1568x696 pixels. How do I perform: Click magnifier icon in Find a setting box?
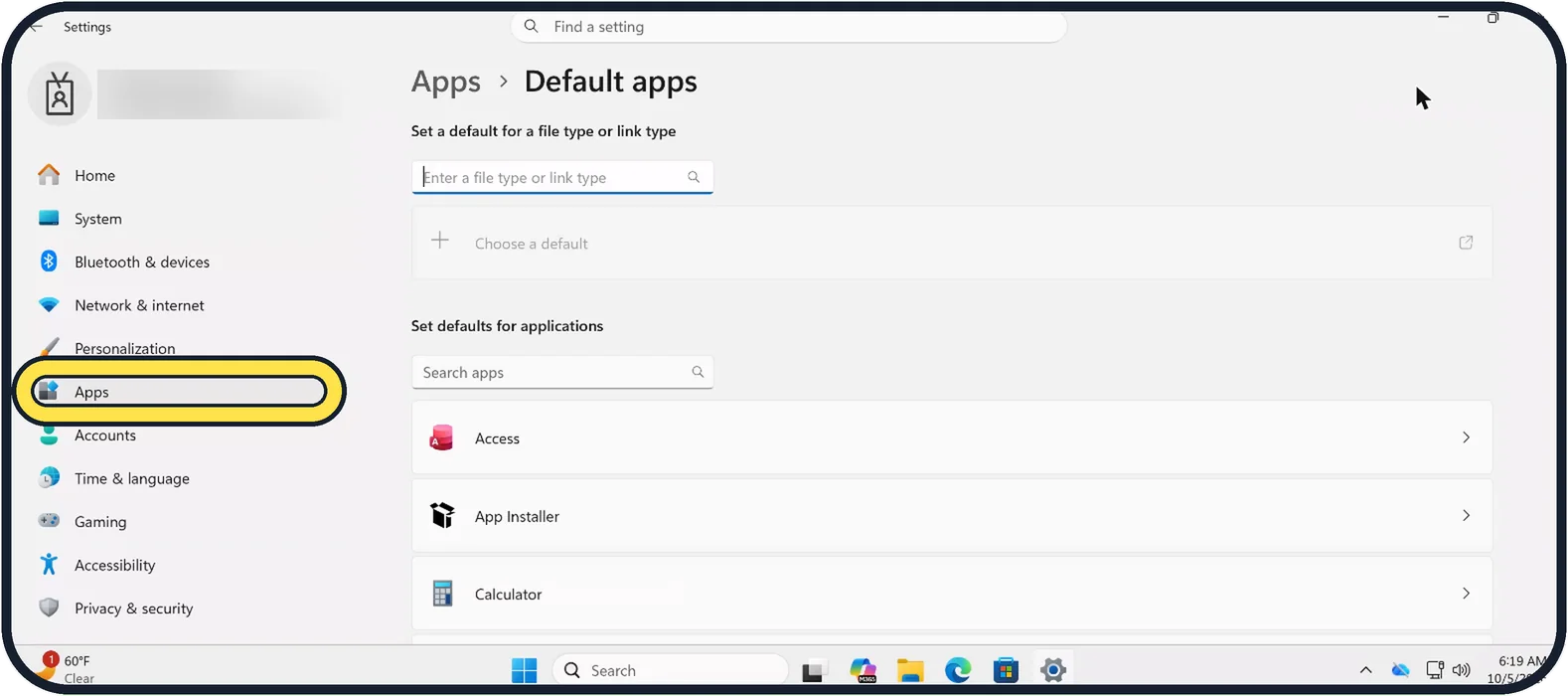pos(532,27)
